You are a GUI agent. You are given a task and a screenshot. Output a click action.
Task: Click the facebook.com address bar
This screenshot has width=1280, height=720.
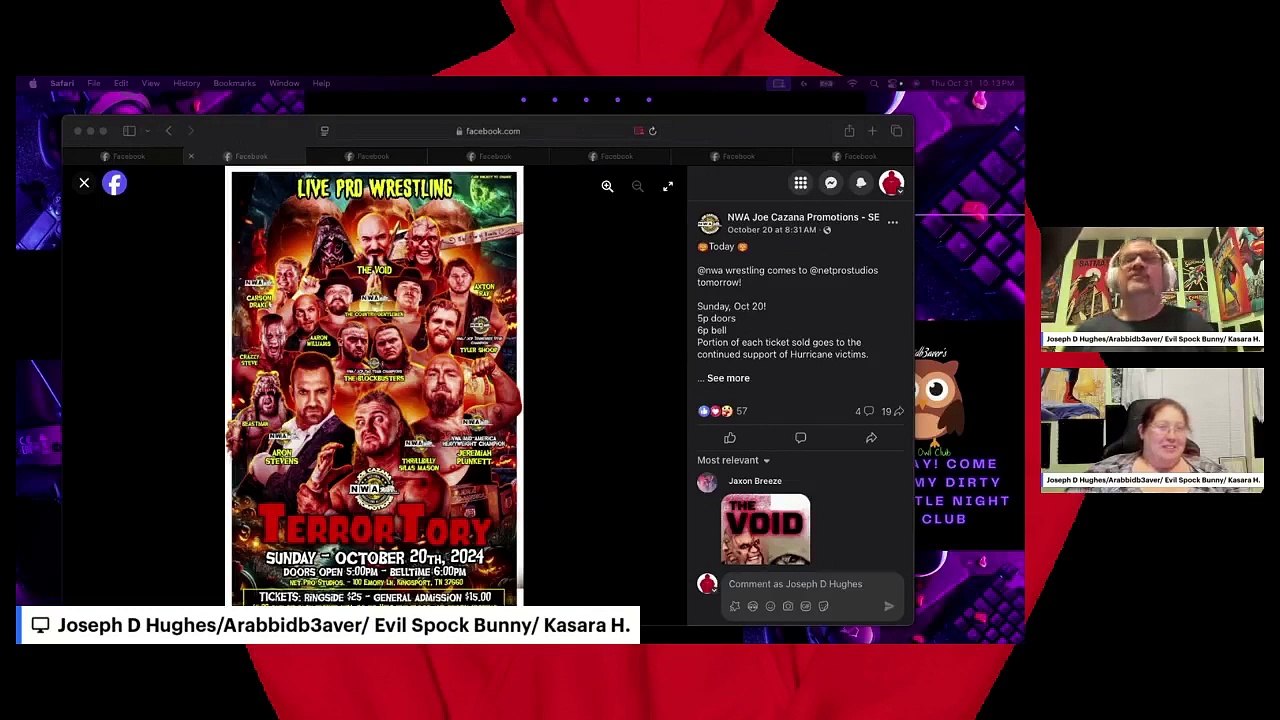(487, 131)
